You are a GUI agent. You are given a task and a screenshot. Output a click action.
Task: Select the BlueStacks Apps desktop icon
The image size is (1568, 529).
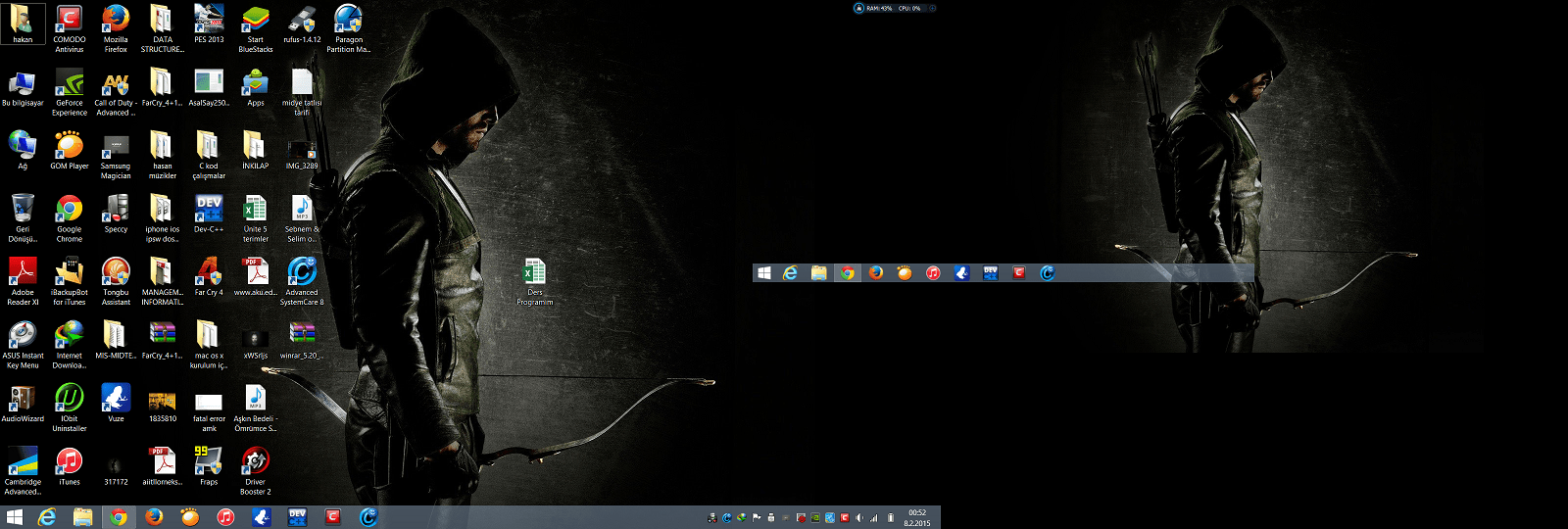point(256,87)
